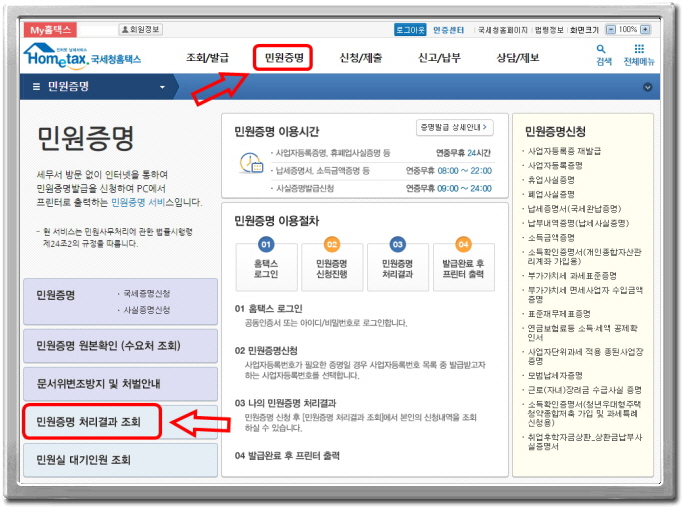682x507 pixels.
Task: Click the 03 나의 민원증명 처리결과 heading
Action: 285,403
